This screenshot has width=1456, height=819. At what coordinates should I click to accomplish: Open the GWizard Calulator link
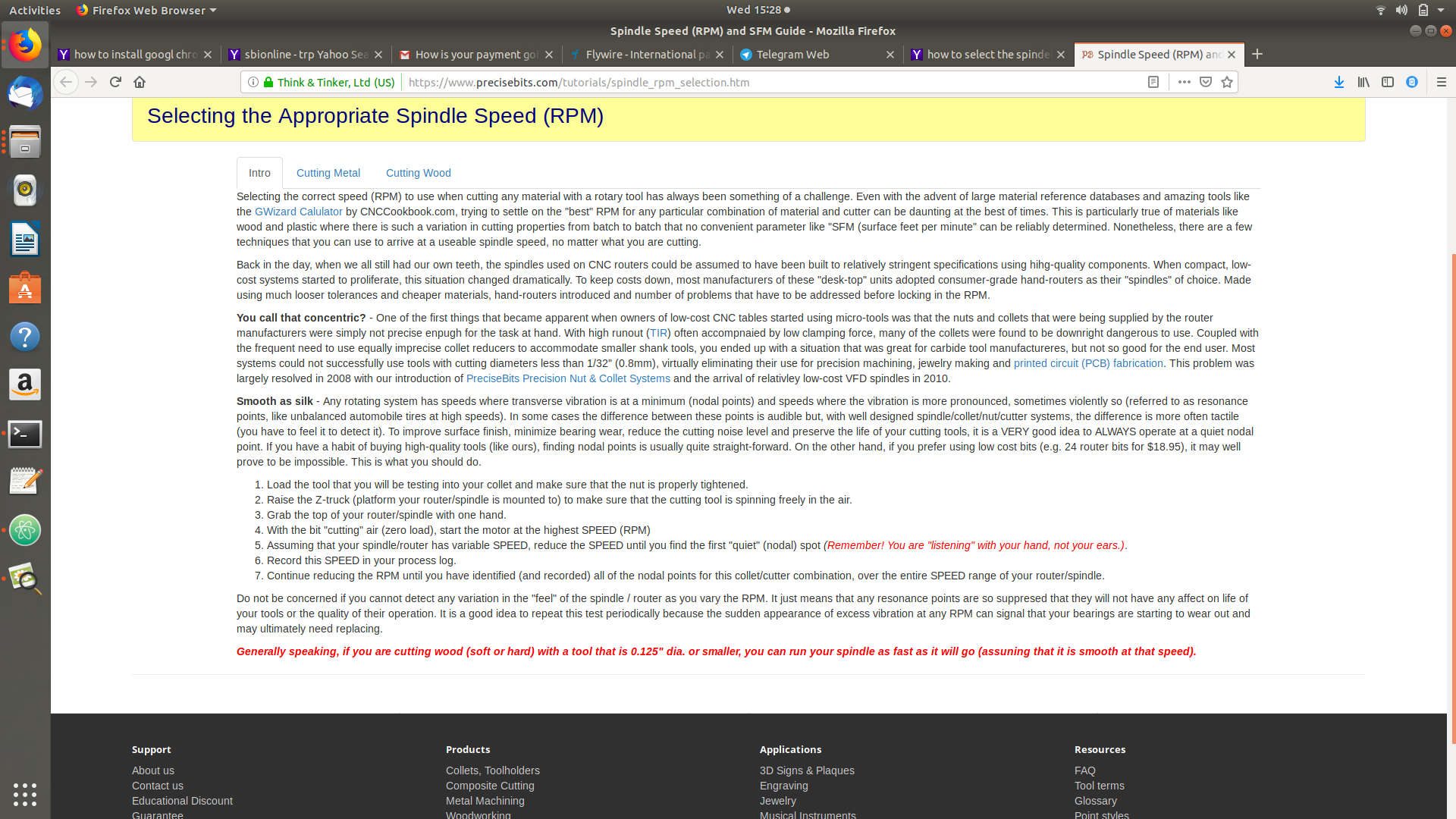(298, 212)
